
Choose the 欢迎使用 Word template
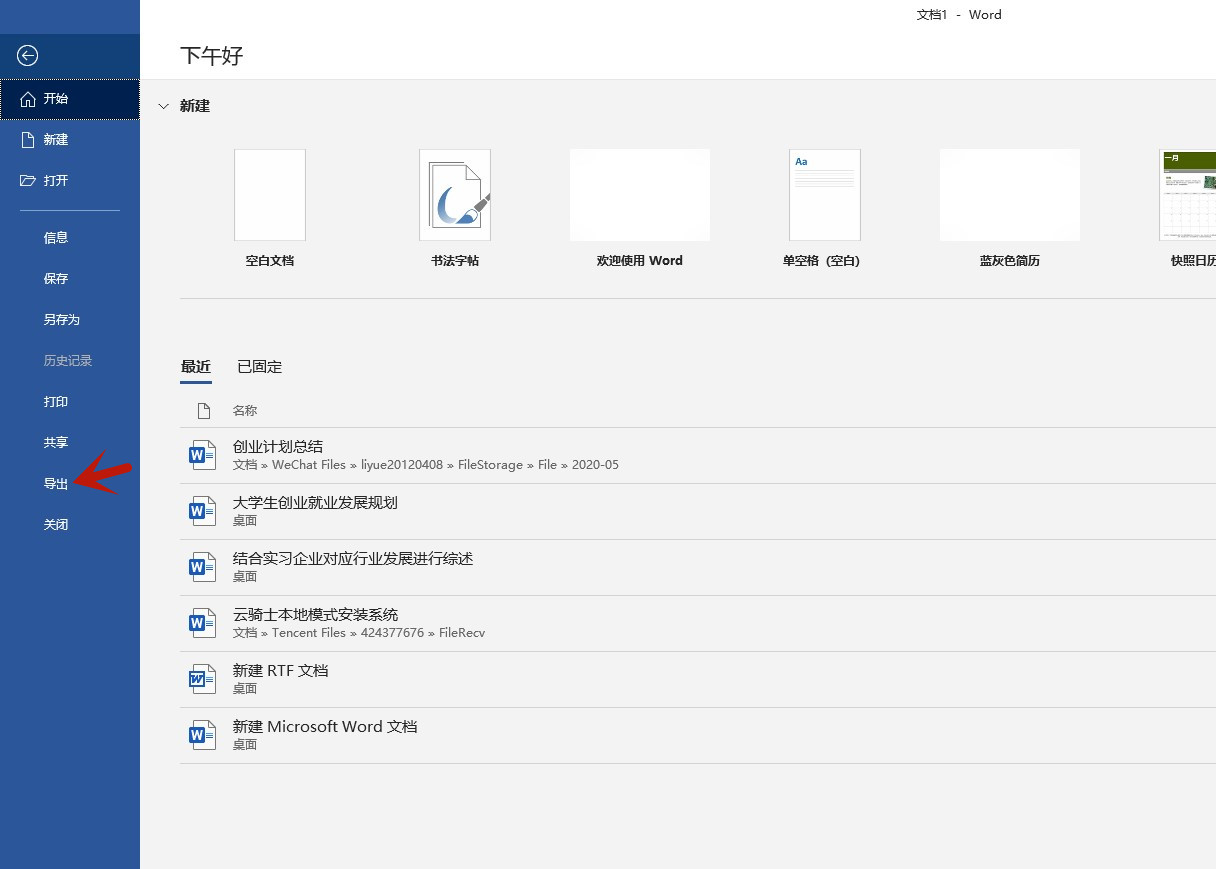[640, 195]
